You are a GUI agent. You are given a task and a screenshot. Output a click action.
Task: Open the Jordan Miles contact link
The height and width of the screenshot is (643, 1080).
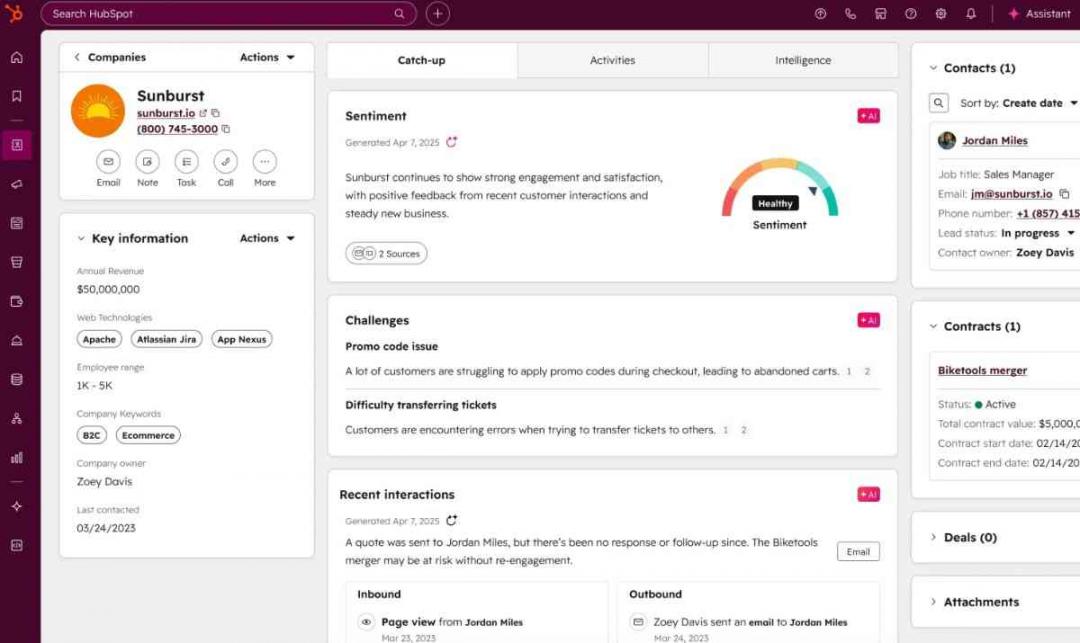[995, 140]
